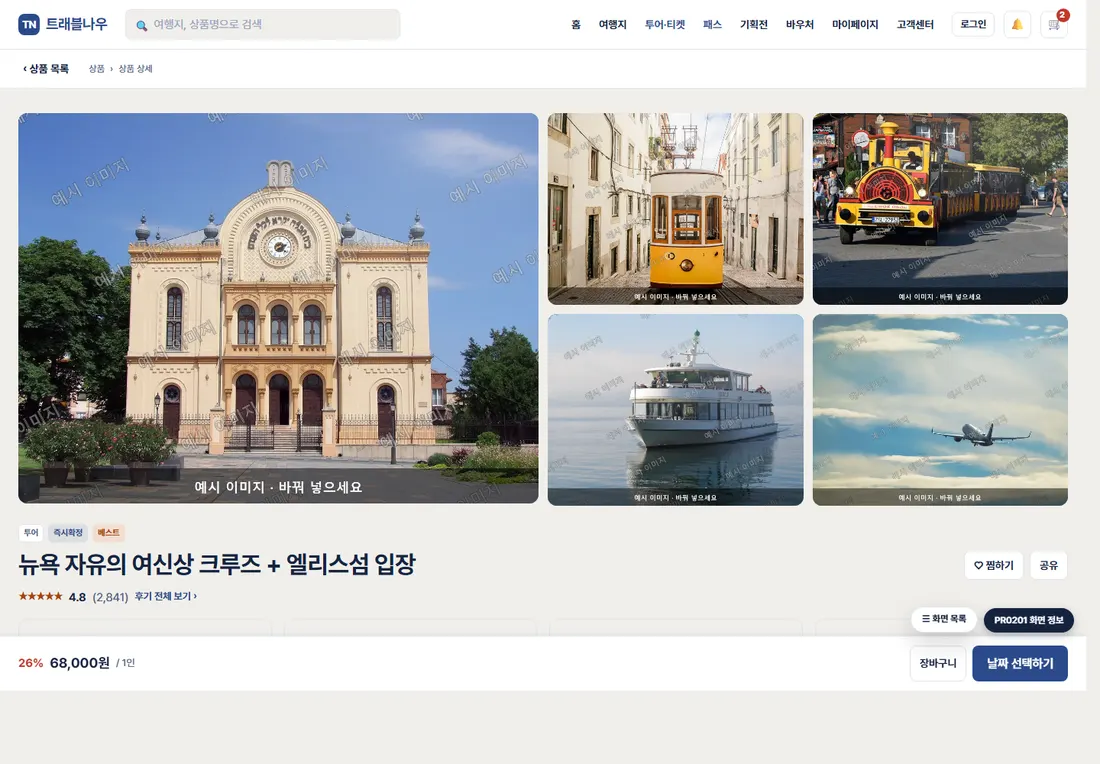1100x764 pixels.
Task: Open the yellow tram thumbnail
Action: [x=675, y=209]
